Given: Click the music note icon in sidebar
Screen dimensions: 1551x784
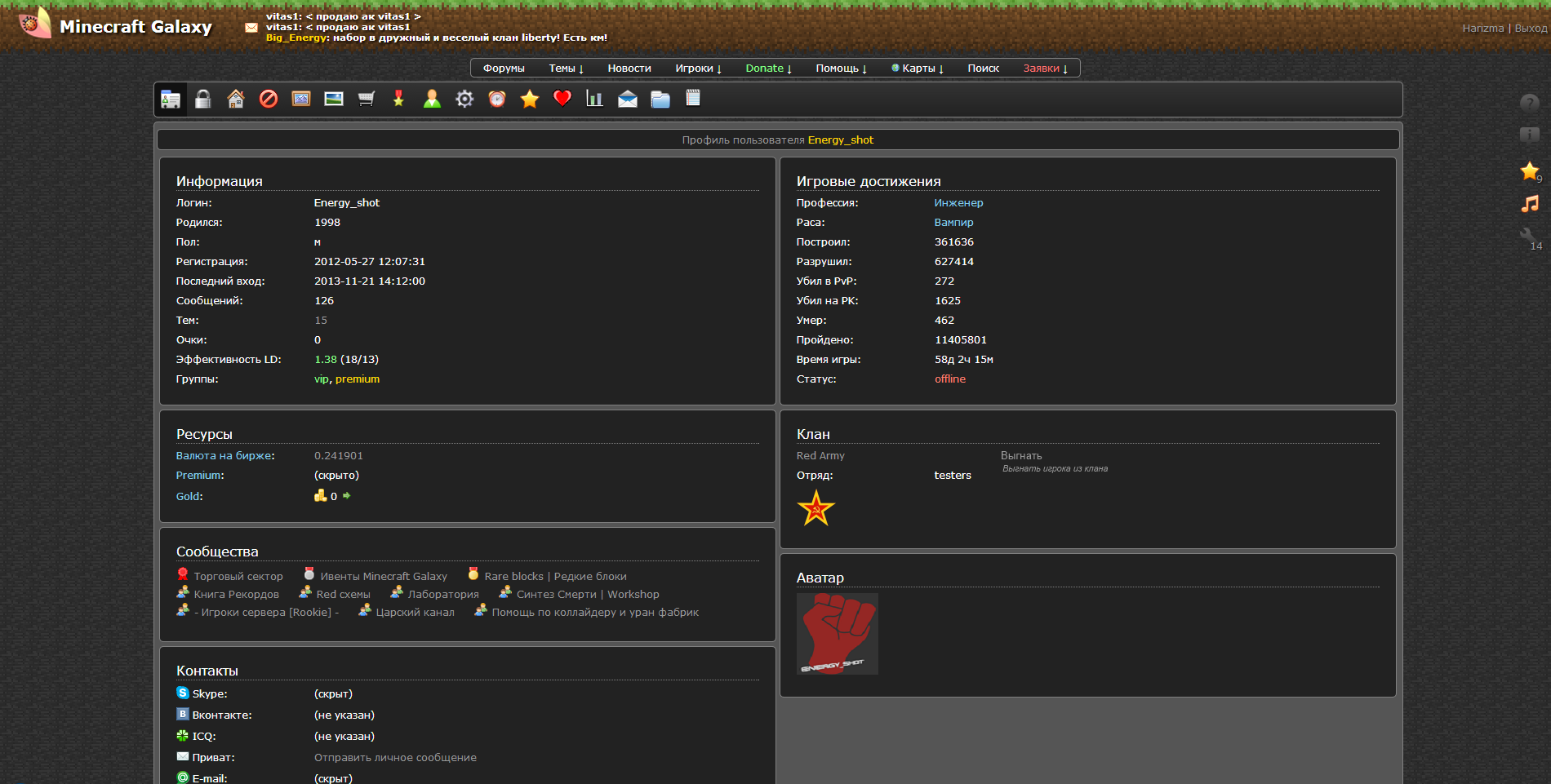Looking at the screenshot, I should point(1529,204).
